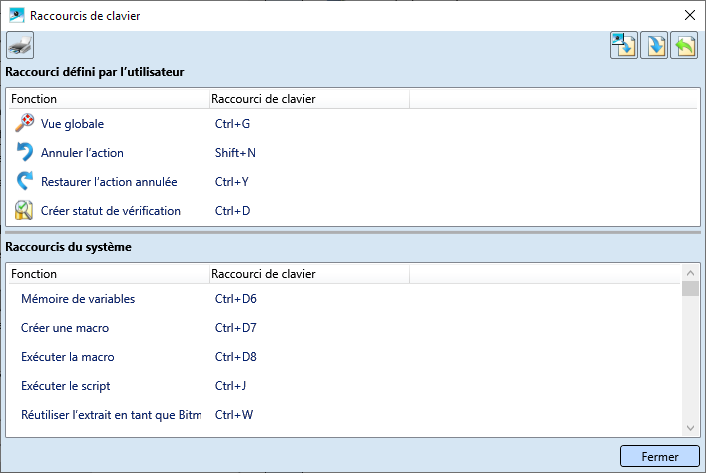Click the blue down-arrow import icon
This screenshot has height=473, width=706.
tap(654, 46)
